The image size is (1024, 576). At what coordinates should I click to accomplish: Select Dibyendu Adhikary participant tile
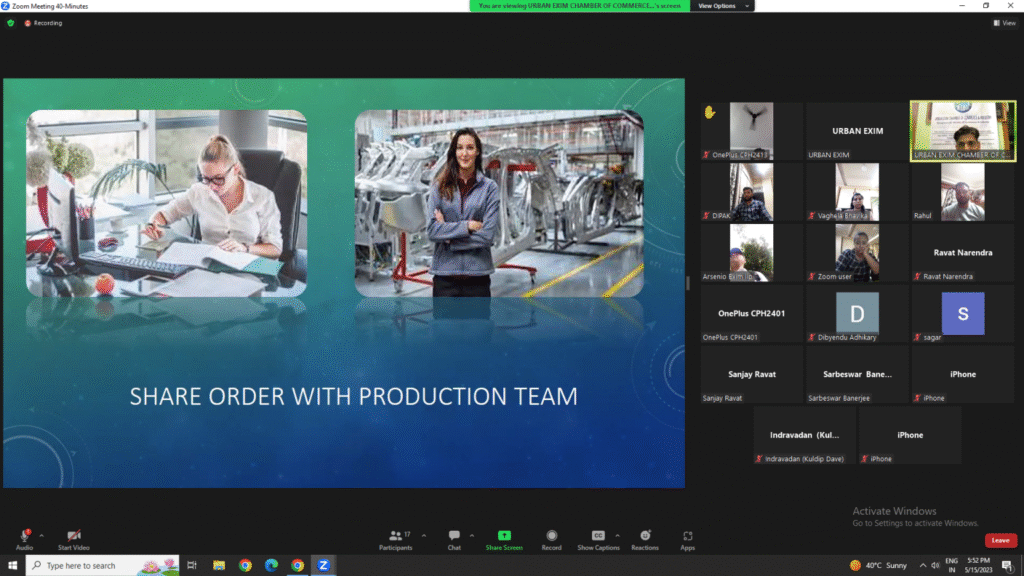pos(857,314)
